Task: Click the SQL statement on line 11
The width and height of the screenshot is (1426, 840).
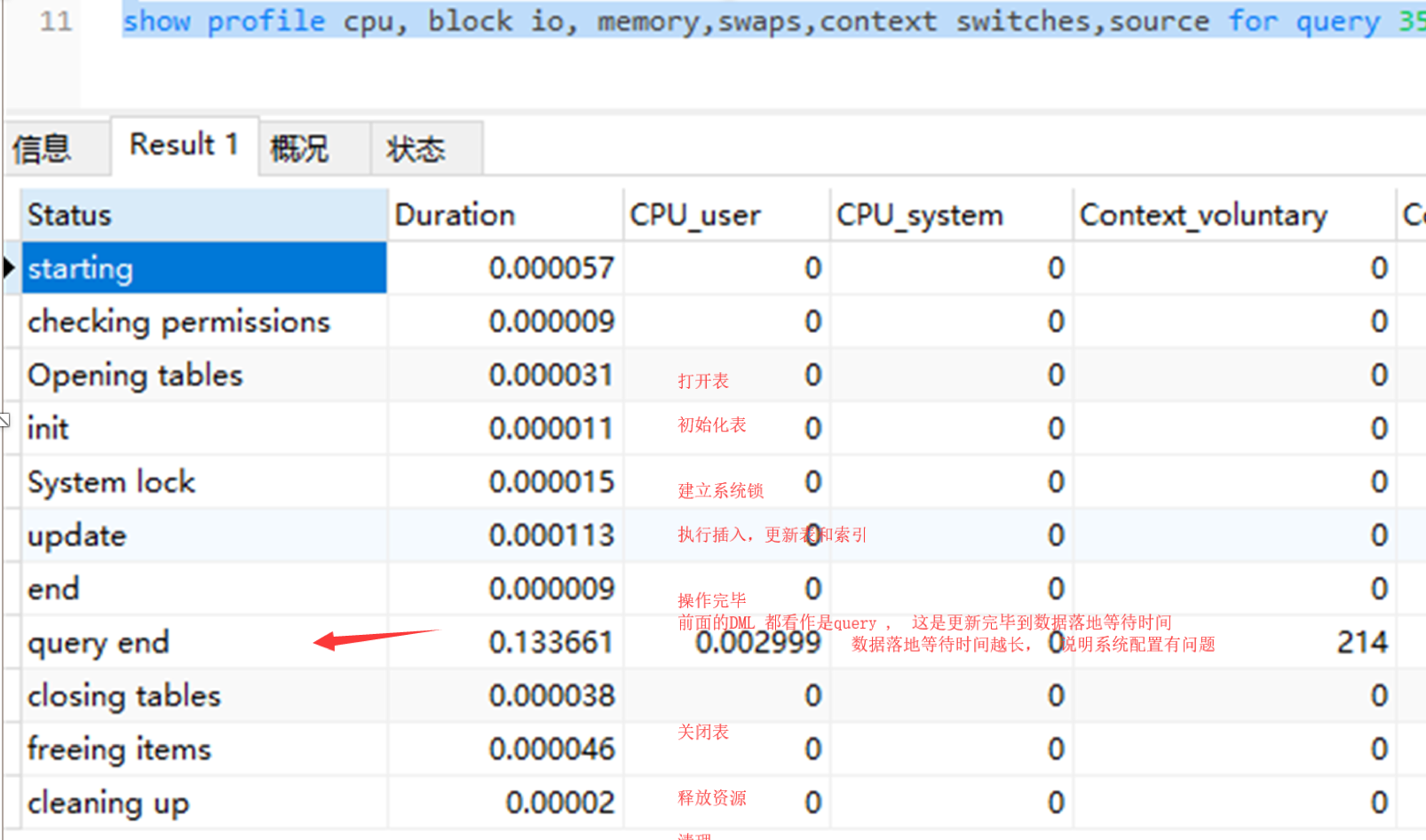Action: (x=773, y=20)
